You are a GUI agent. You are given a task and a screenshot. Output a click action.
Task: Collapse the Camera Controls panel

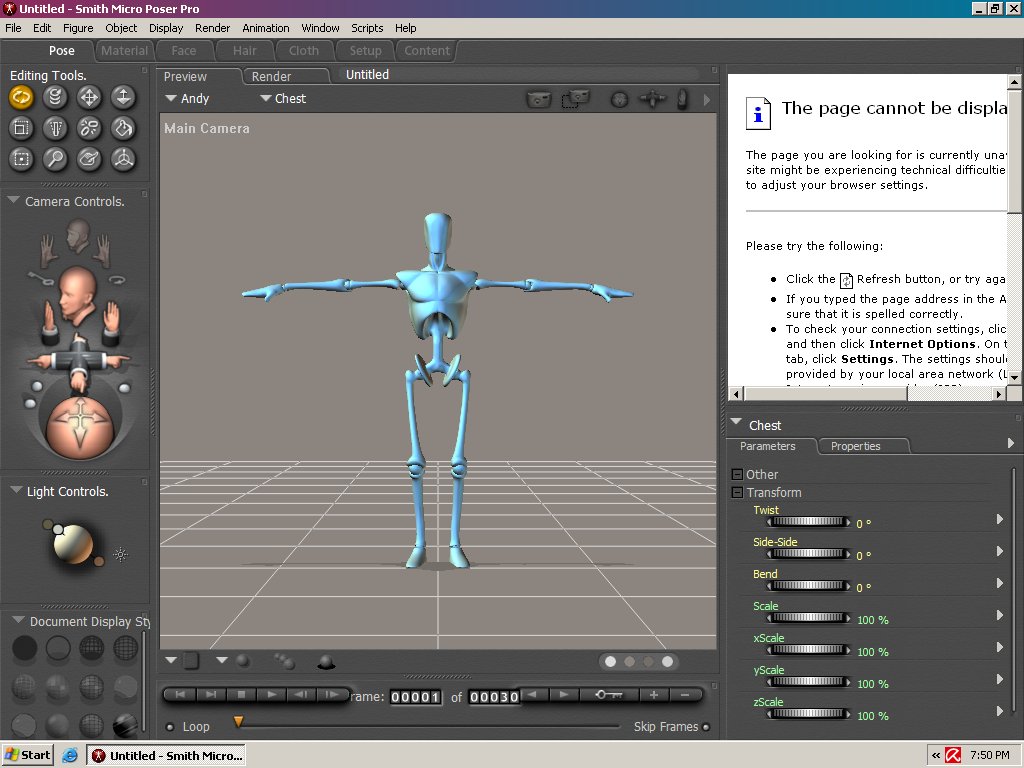tap(14, 201)
